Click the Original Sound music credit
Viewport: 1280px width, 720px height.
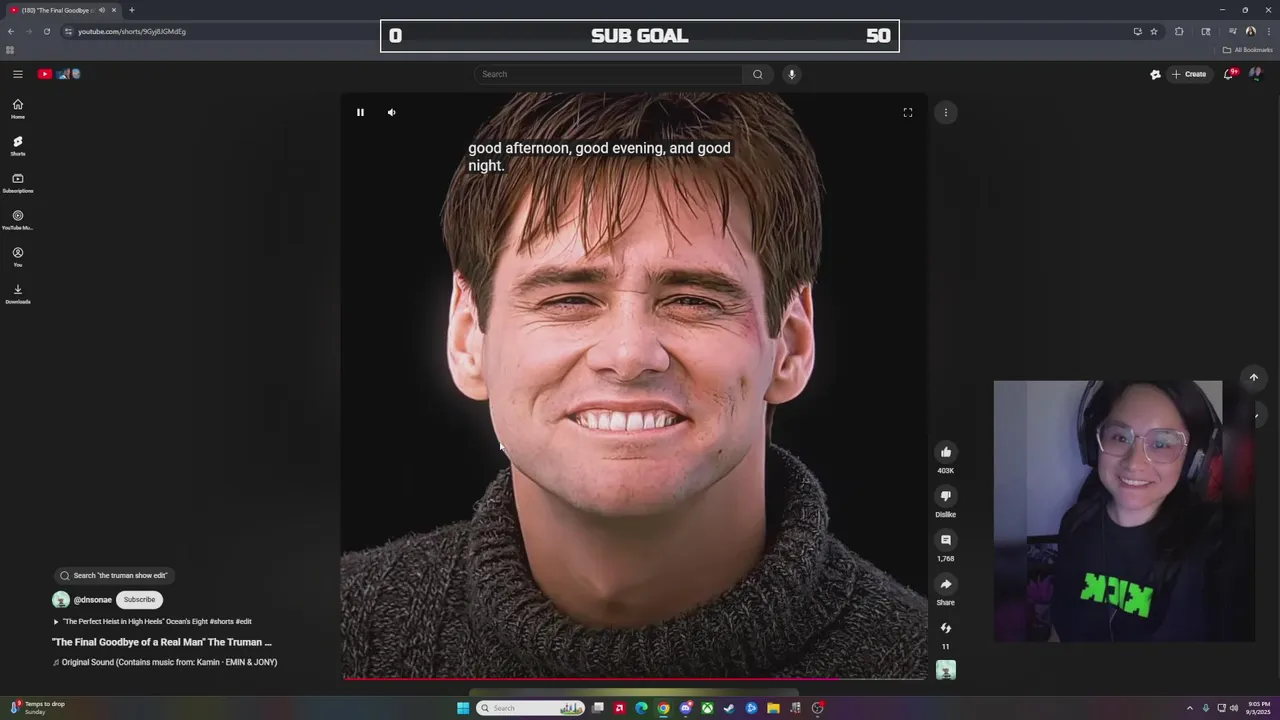165,662
